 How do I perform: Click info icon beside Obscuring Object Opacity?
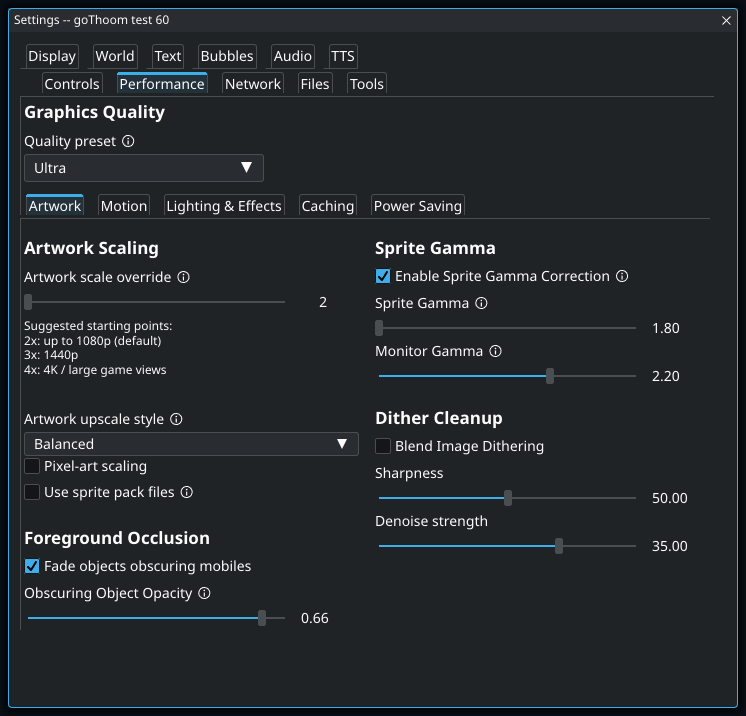tap(205, 593)
